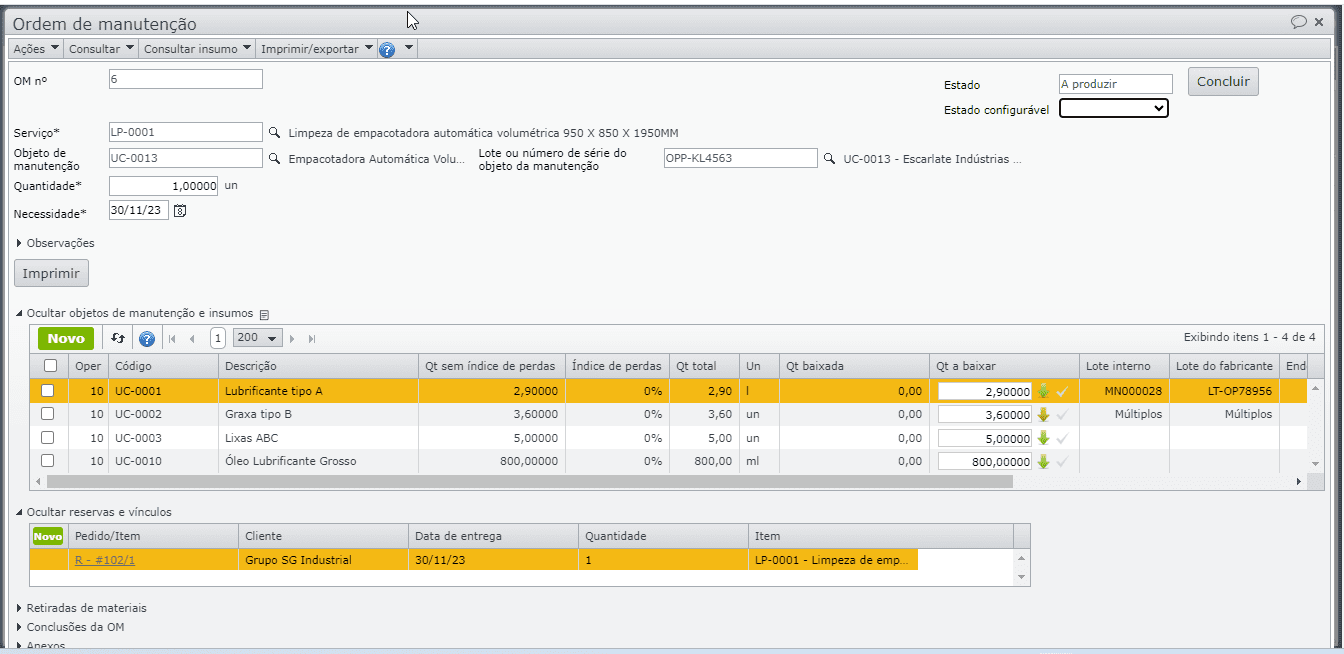This screenshot has width=1344, height=654.
Task: Search service with magnifier beside LP-0001
Action: coord(275,132)
